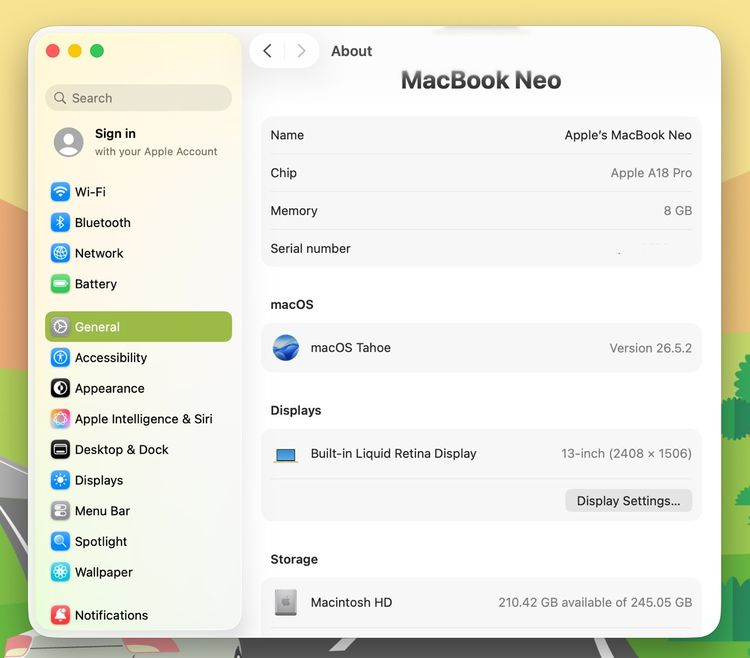Open Apple Intelligence & Siri settings
Screen dimensions: 750x658
click(x=139, y=418)
